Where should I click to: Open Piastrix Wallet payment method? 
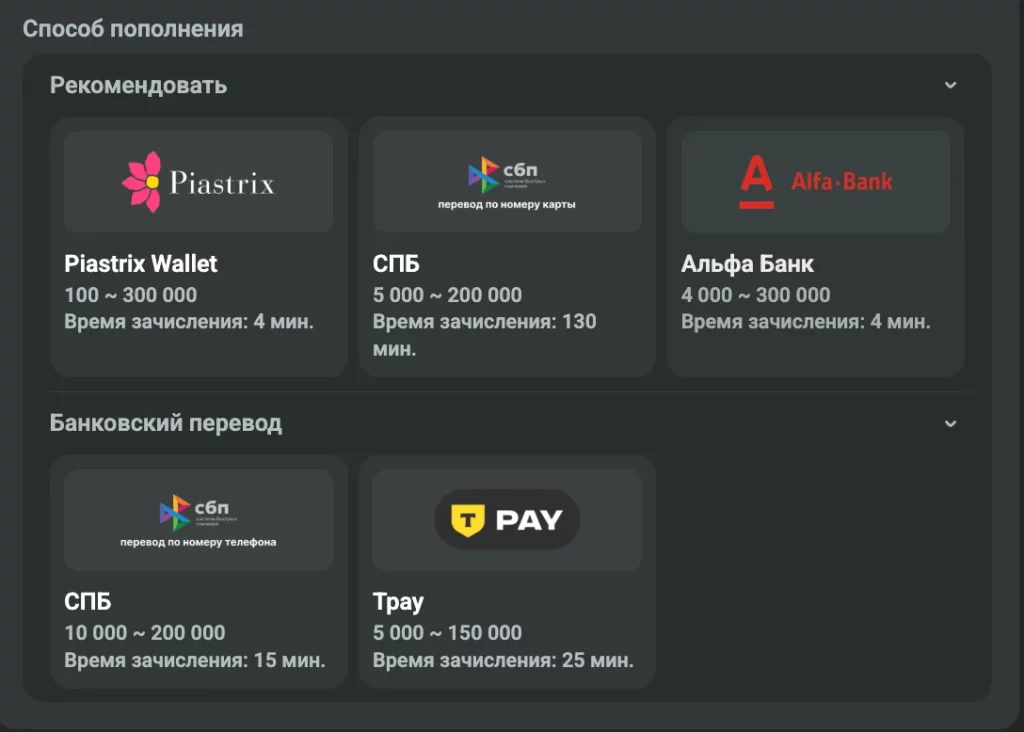point(199,247)
